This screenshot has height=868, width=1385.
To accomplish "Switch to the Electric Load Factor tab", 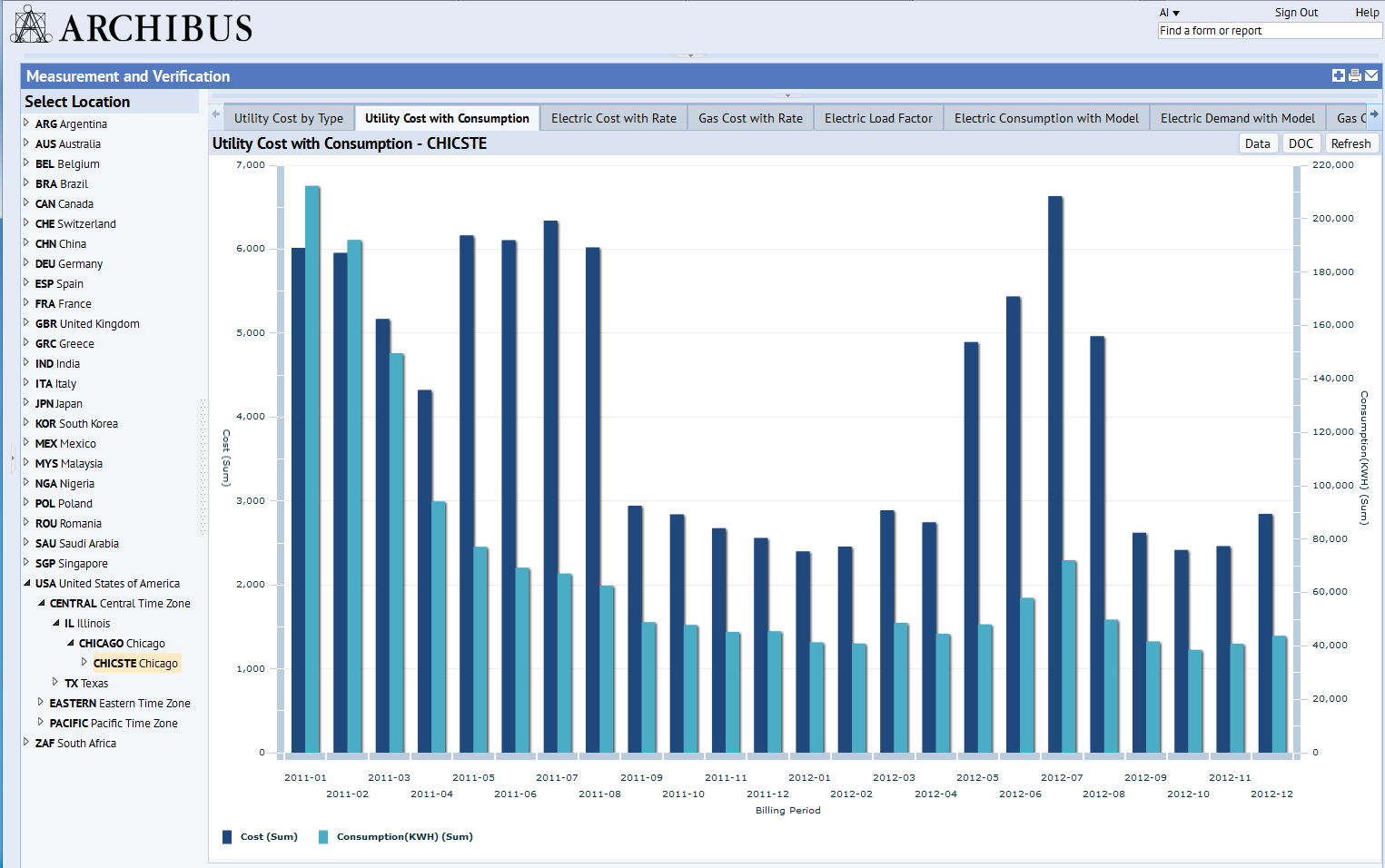I will pyautogui.click(x=877, y=118).
